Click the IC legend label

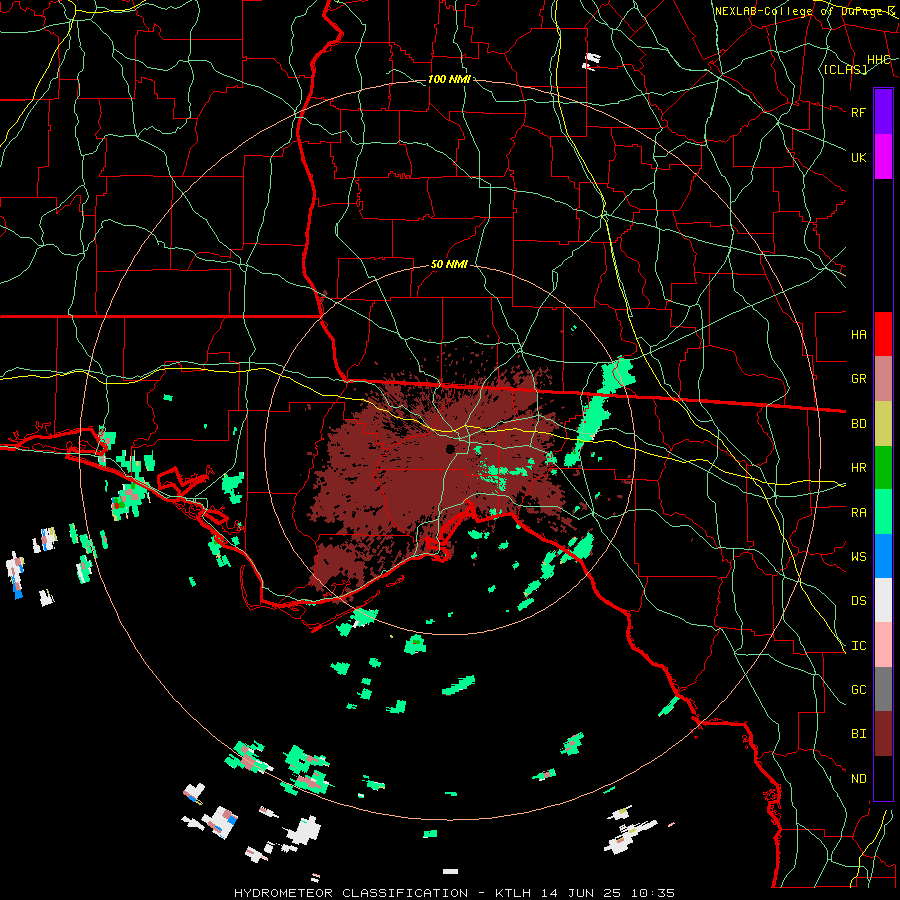[x=858, y=646]
